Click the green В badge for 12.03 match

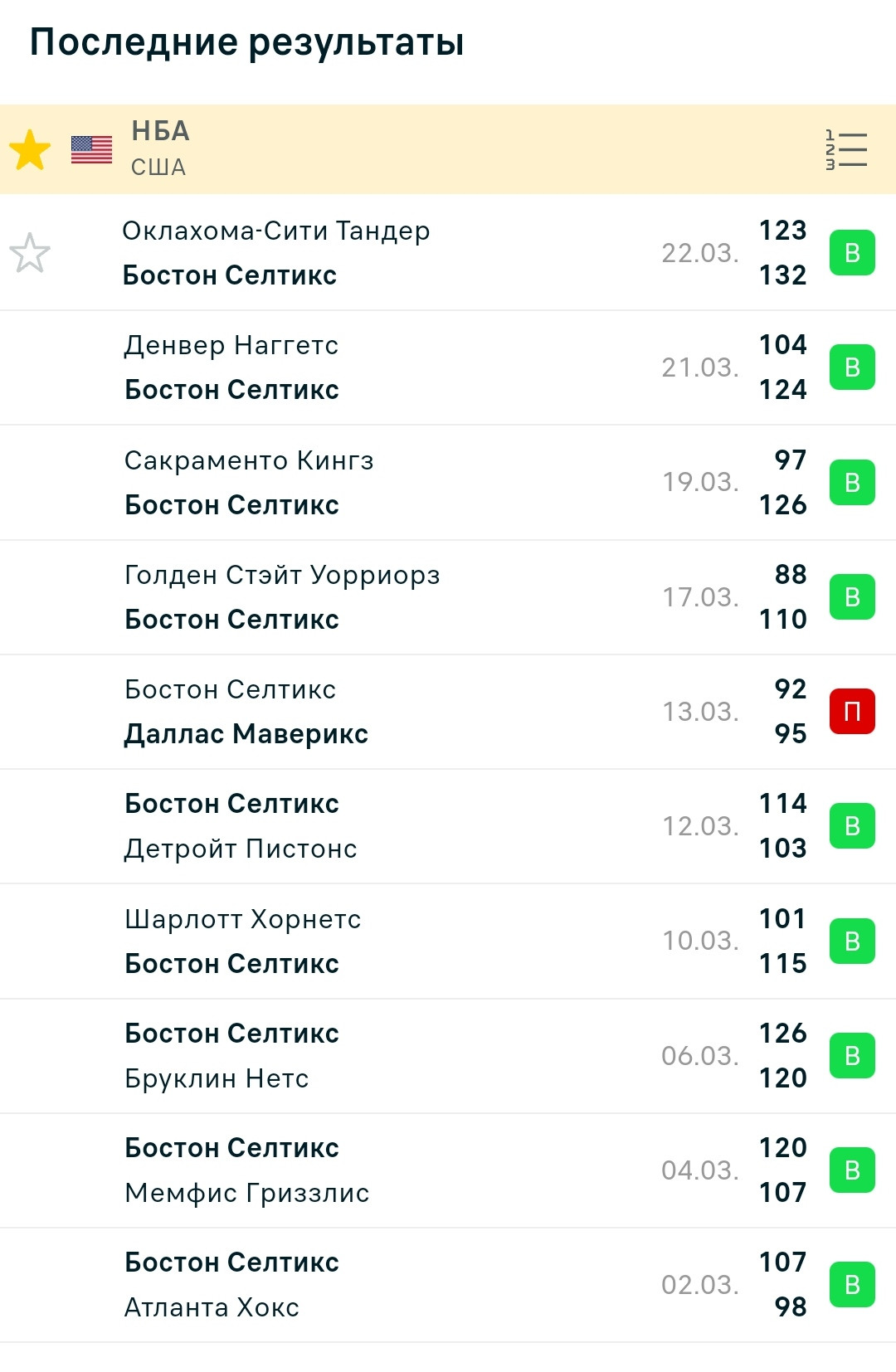tap(852, 826)
